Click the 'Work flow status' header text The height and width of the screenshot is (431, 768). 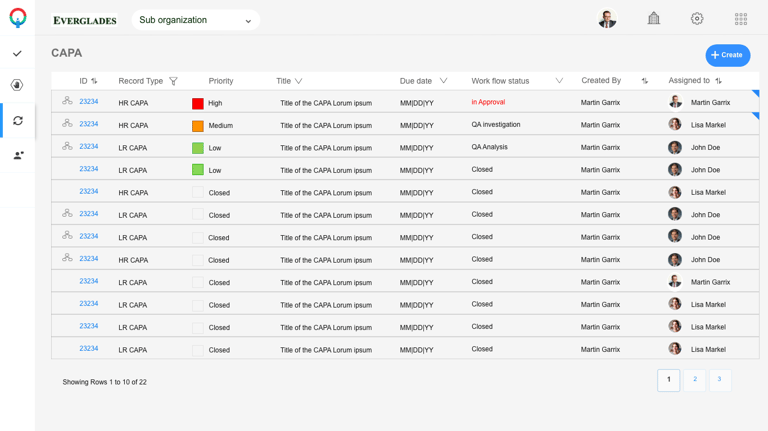click(x=500, y=81)
